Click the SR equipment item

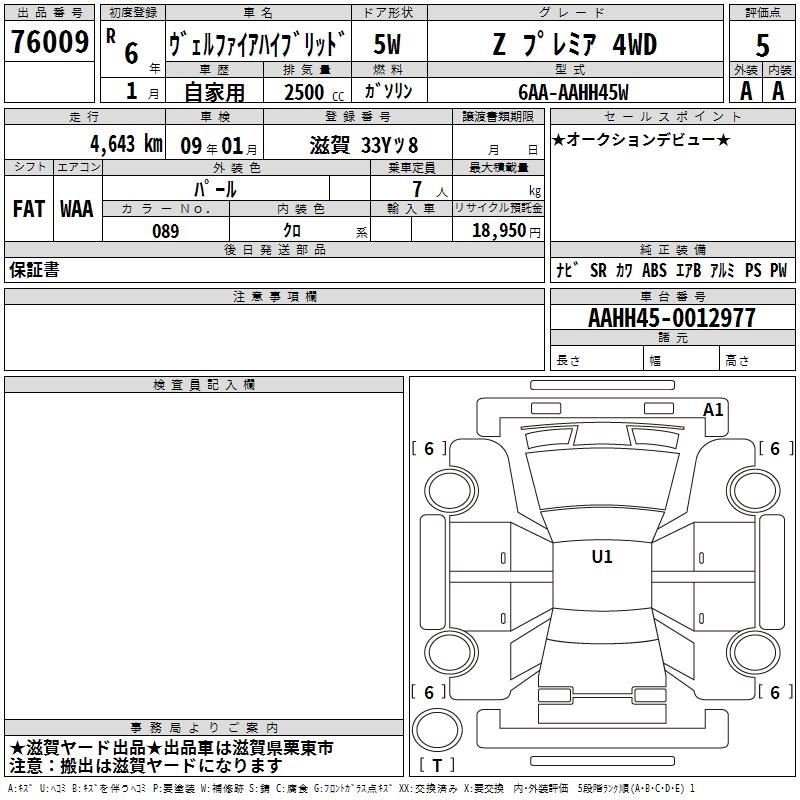click(x=598, y=270)
